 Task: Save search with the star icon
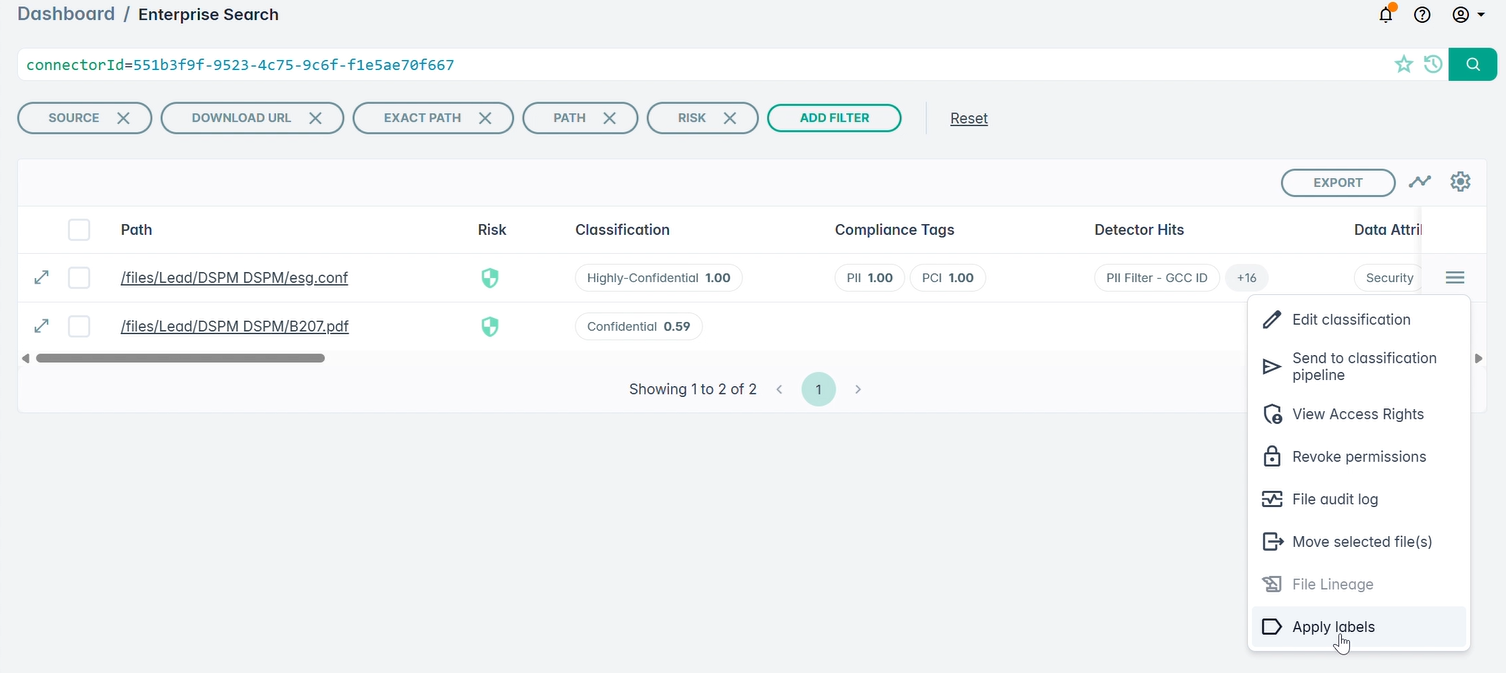(1404, 65)
